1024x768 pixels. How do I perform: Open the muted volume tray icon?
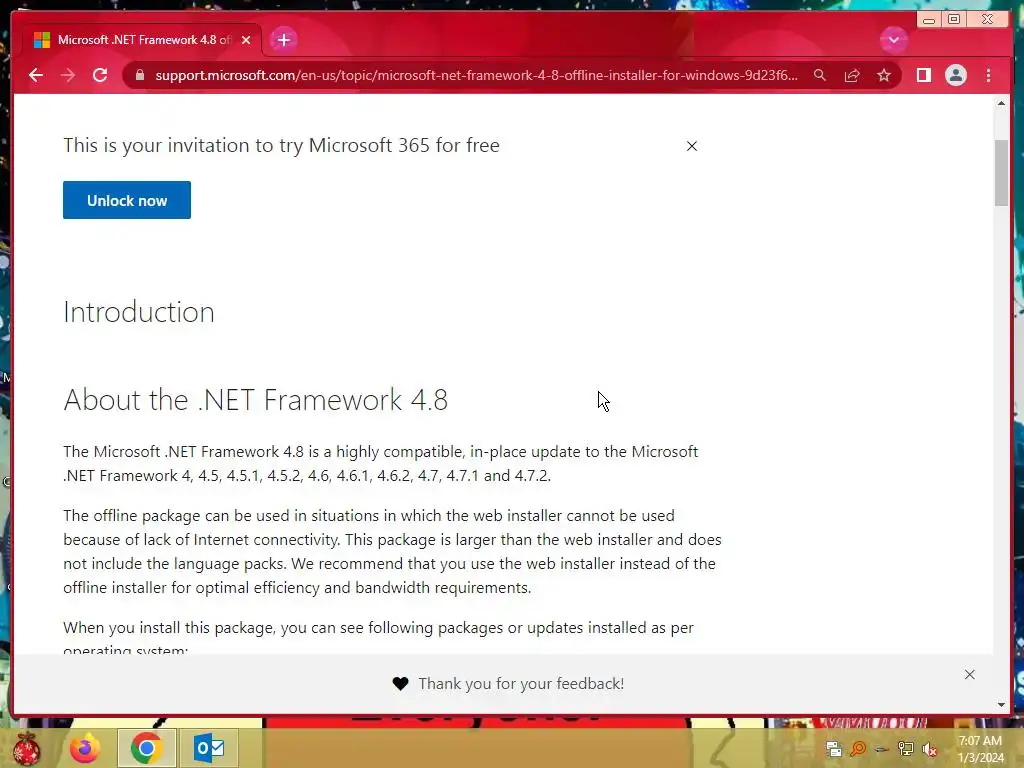point(930,749)
